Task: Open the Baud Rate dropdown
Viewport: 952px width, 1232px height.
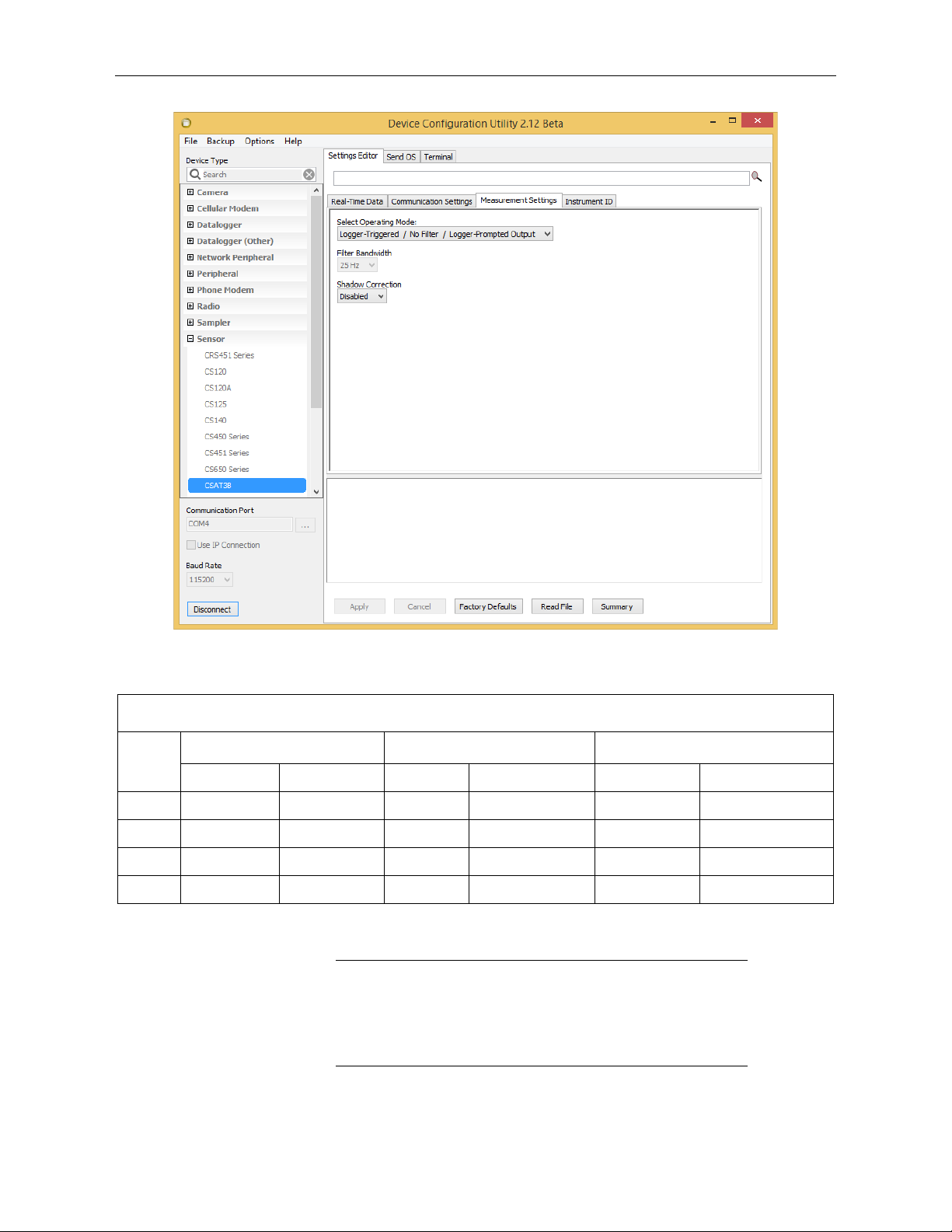Action: pos(209,579)
